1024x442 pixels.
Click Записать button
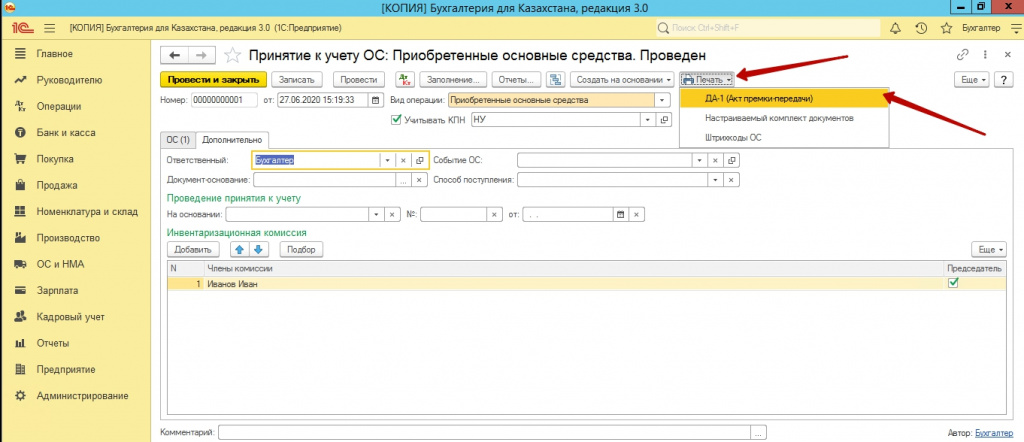click(x=296, y=80)
